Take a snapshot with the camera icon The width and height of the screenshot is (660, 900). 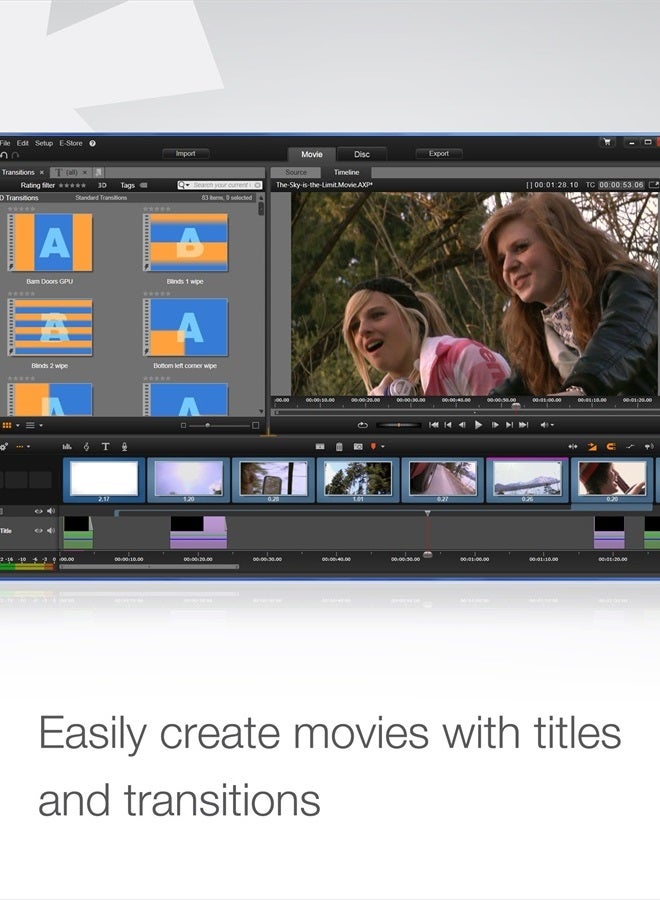click(x=358, y=447)
